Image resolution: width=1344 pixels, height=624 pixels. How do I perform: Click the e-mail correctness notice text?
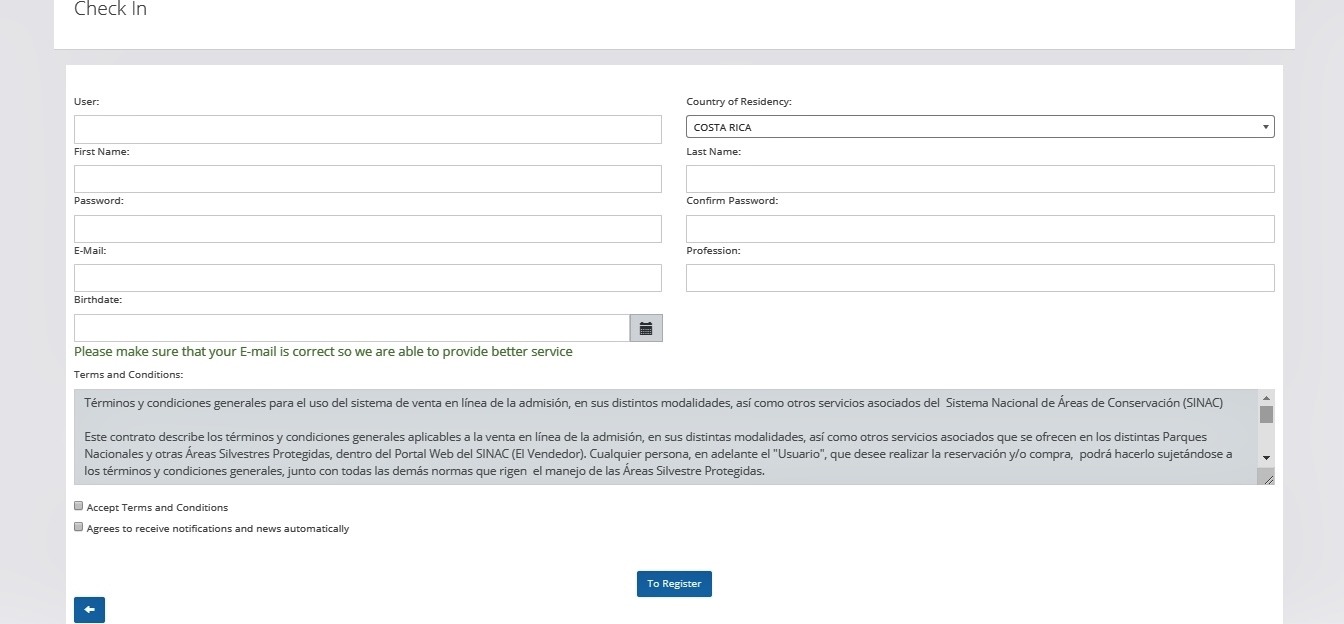pos(323,352)
